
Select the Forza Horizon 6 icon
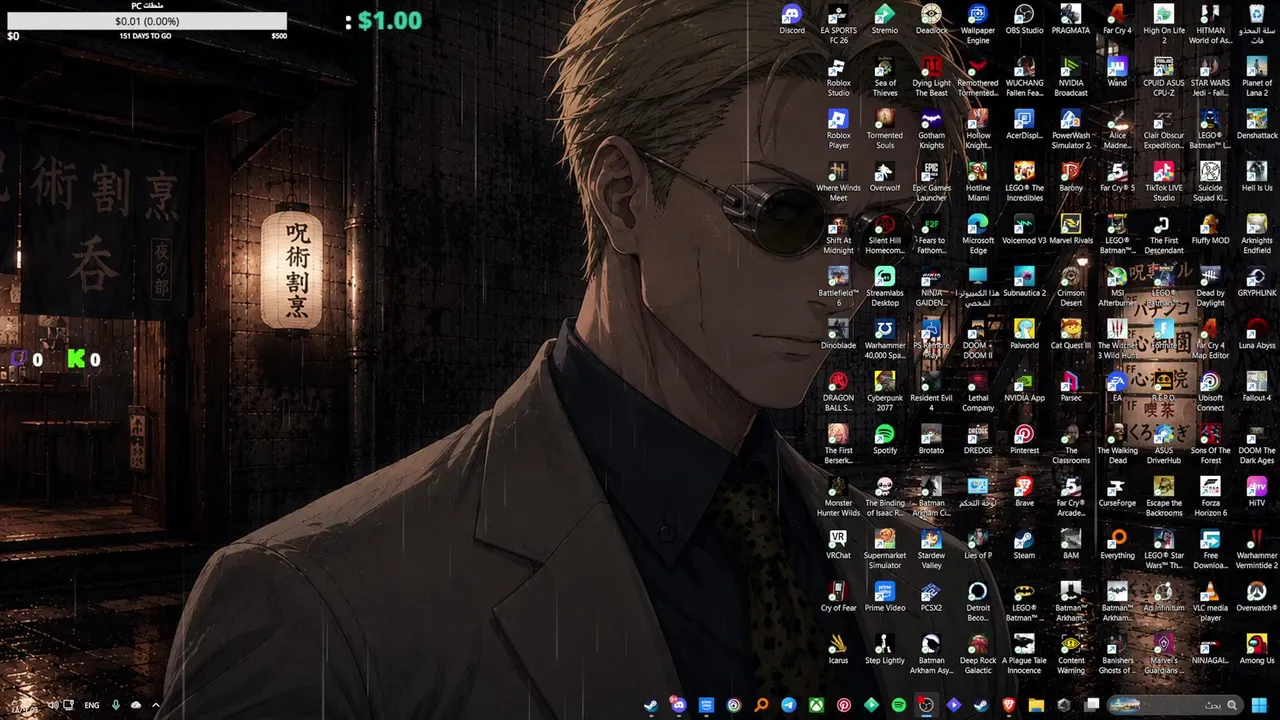click(1210, 497)
